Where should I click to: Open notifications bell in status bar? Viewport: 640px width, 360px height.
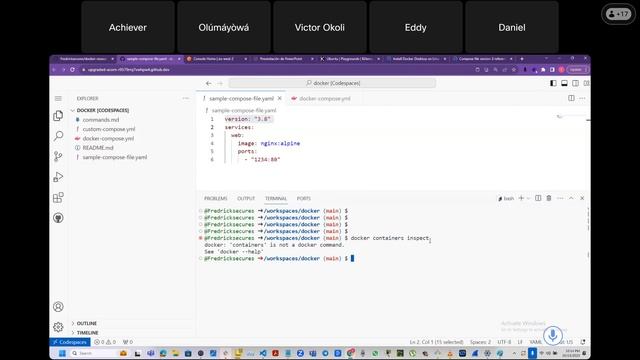[x=583, y=342]
